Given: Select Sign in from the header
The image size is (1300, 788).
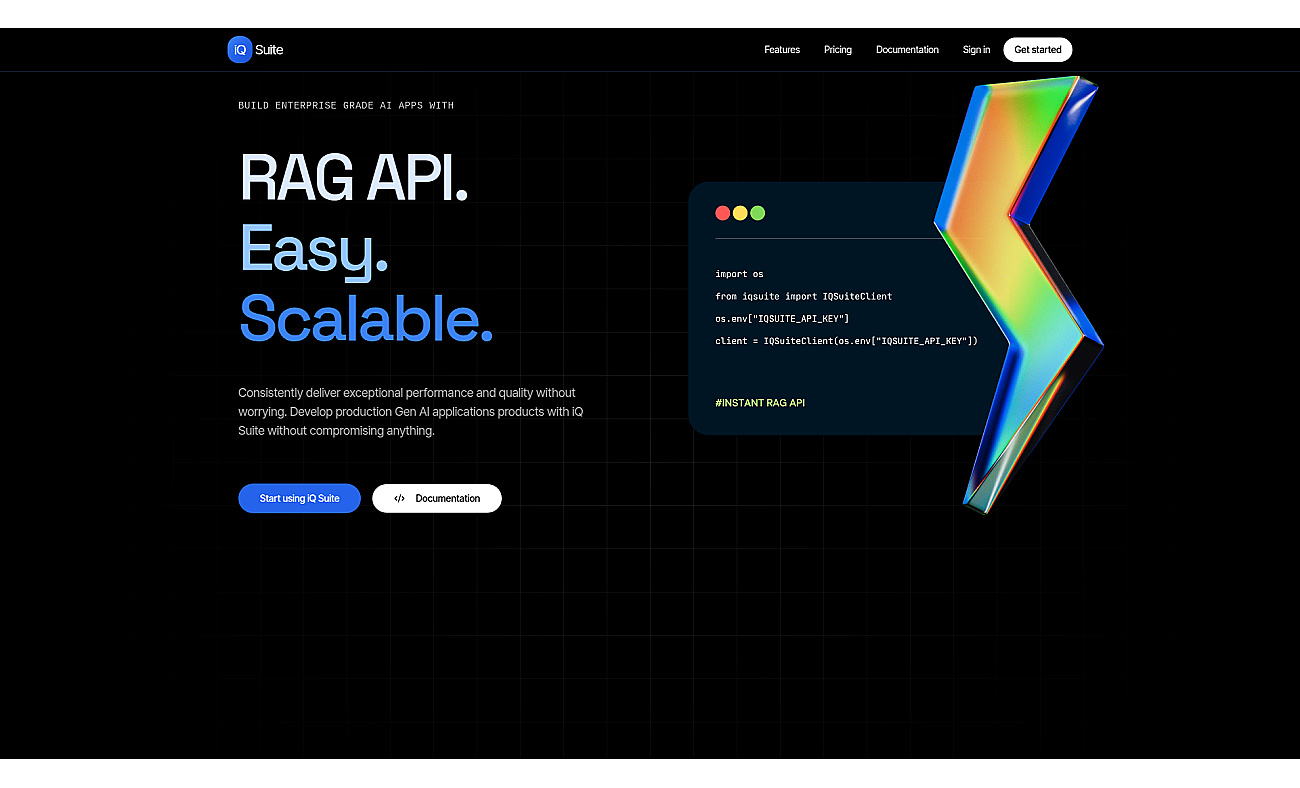Looking at the screenshot, I should [976, 50].
